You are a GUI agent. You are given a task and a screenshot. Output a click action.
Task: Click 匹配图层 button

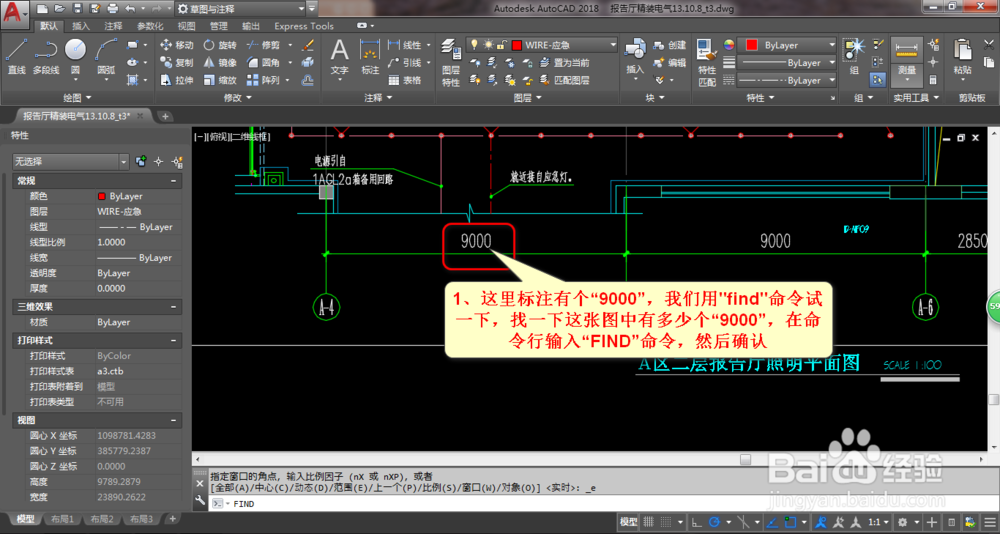564,80
